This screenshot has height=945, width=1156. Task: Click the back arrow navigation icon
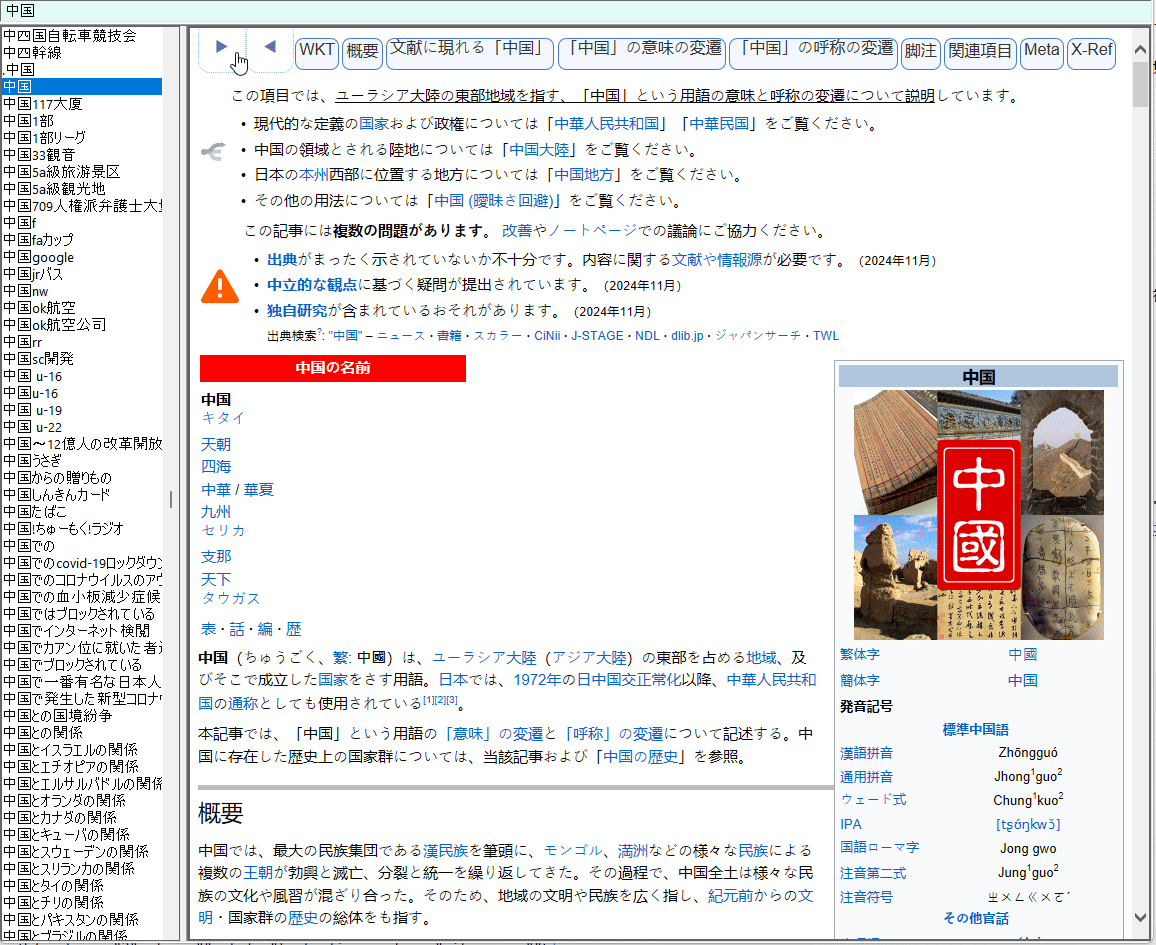click(x=270, y=46)
